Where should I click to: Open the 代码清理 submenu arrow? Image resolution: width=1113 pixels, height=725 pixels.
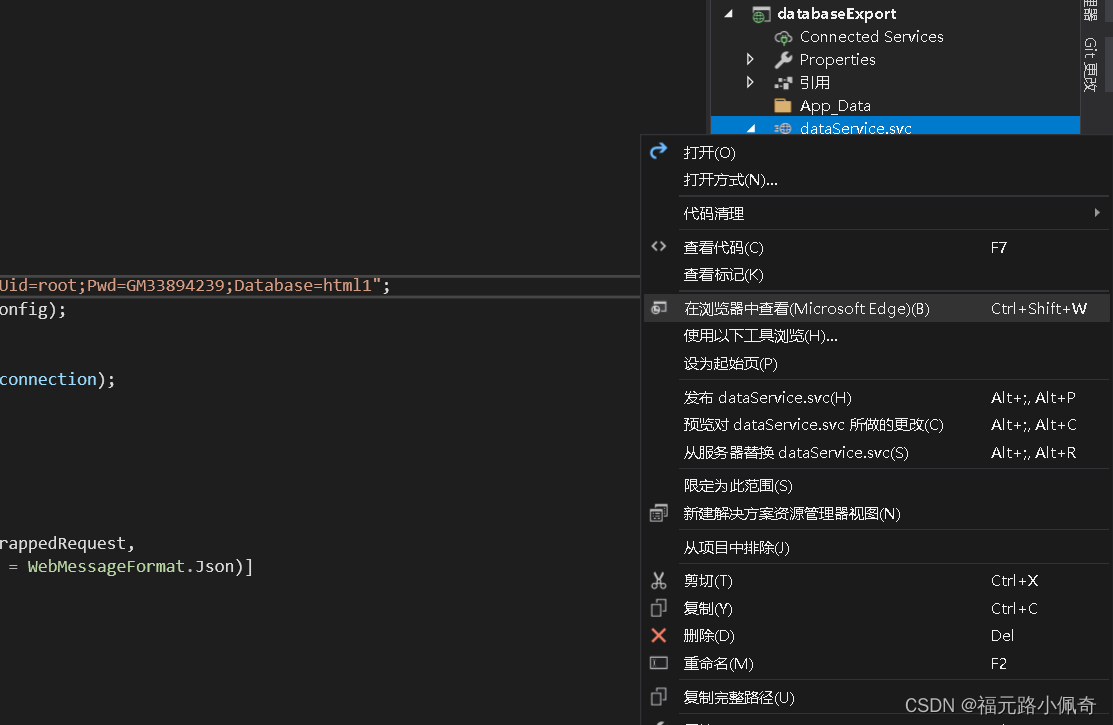click(x=1097, y=213)
